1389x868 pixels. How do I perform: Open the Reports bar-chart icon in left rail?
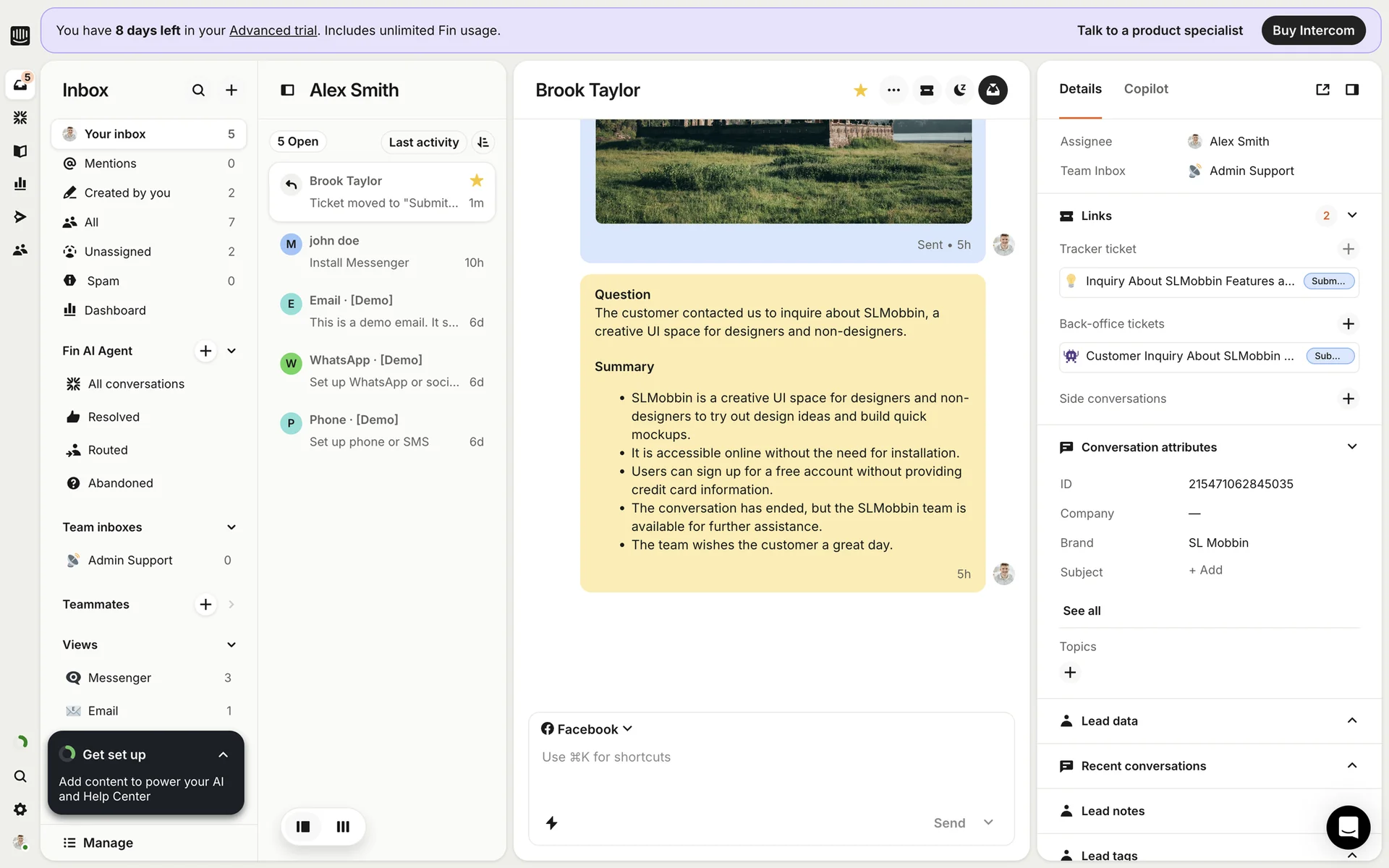[20, 184]
